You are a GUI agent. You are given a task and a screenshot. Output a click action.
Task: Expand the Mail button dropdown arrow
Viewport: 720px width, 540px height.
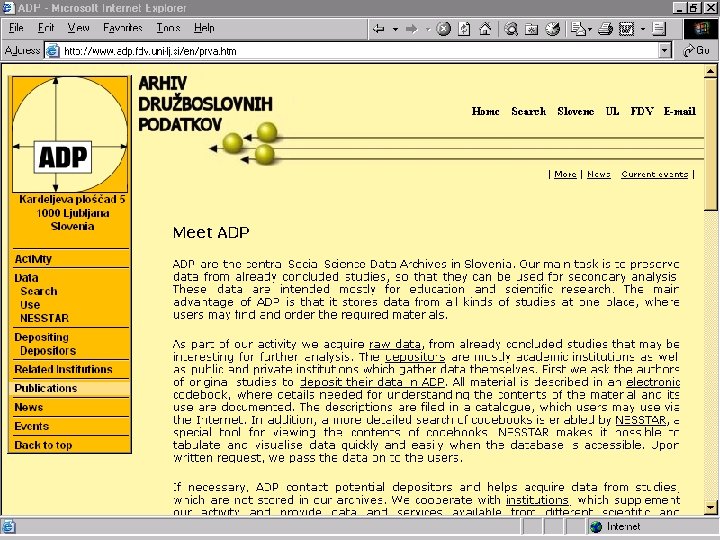(x=590, y=29)
